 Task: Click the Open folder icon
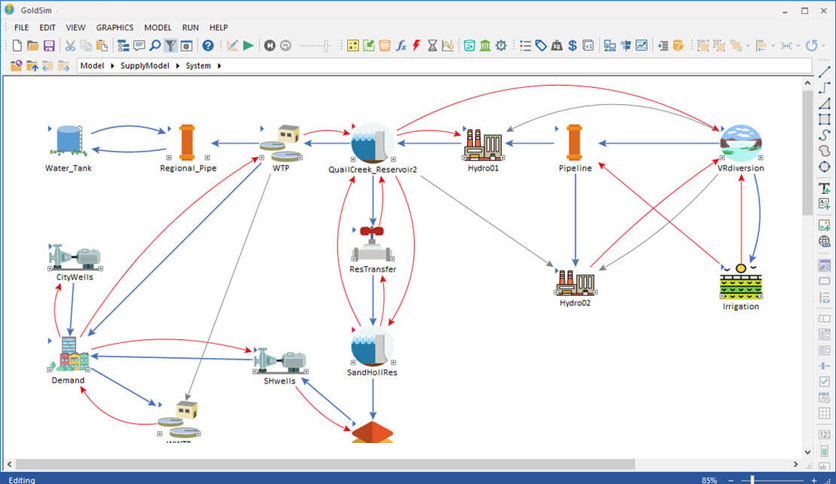pos(33,45)
